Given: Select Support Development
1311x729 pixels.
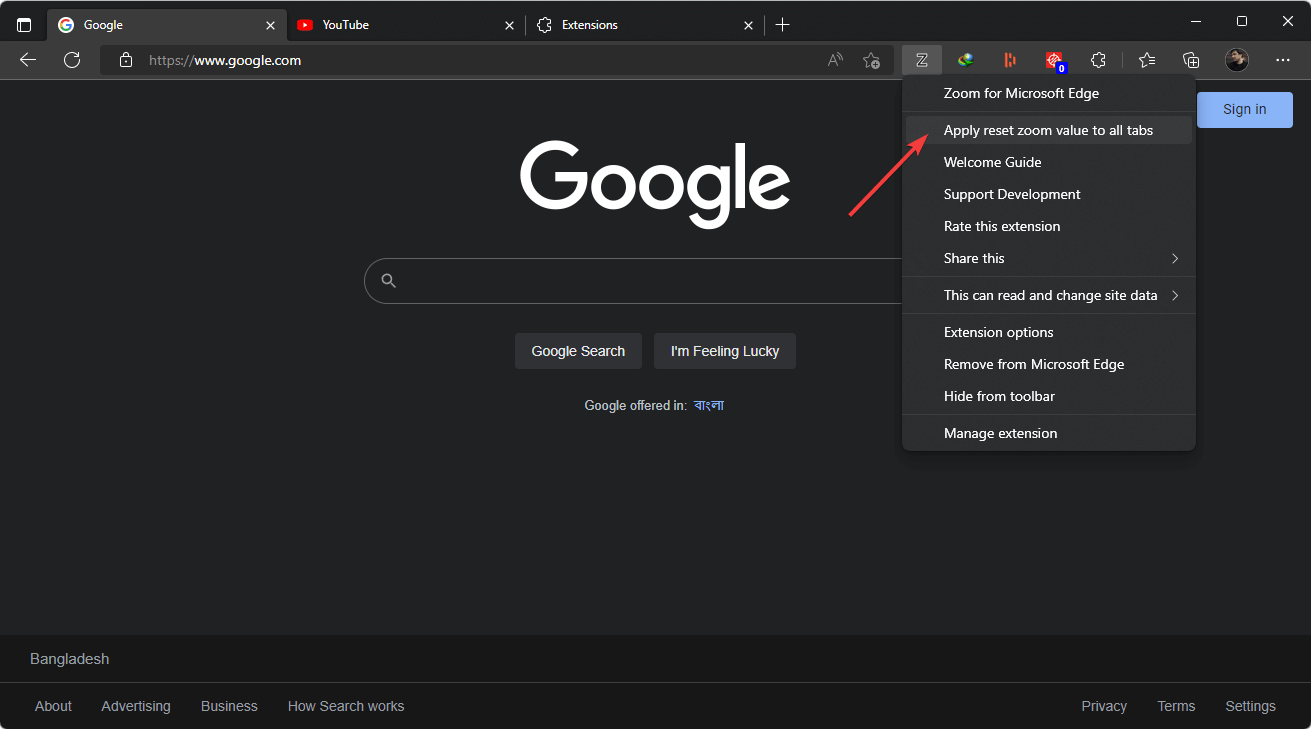Looking at the screenshot, I should click(1049, 194).
